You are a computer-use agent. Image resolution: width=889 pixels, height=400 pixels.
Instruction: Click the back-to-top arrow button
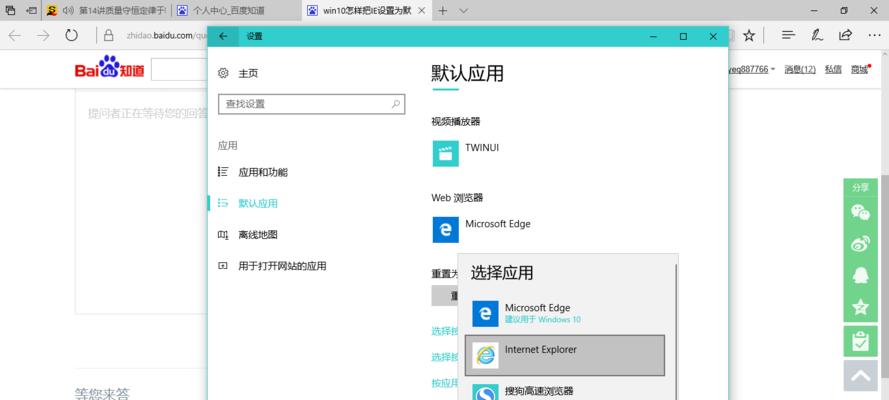861,375
